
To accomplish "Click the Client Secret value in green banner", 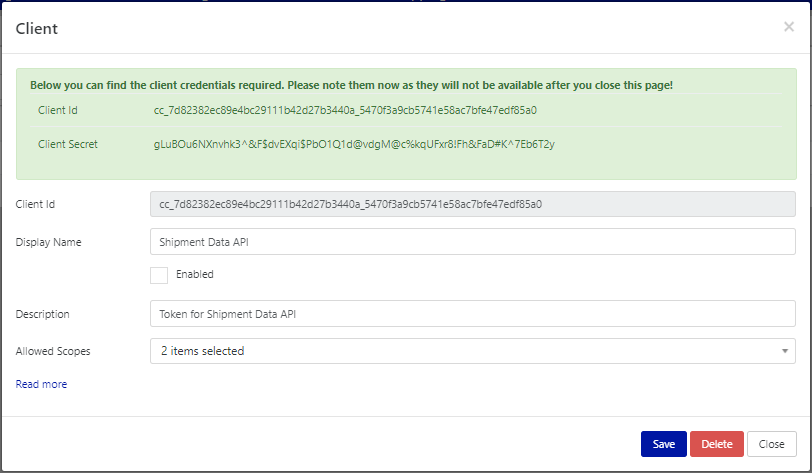I will (x=354, y=144).
